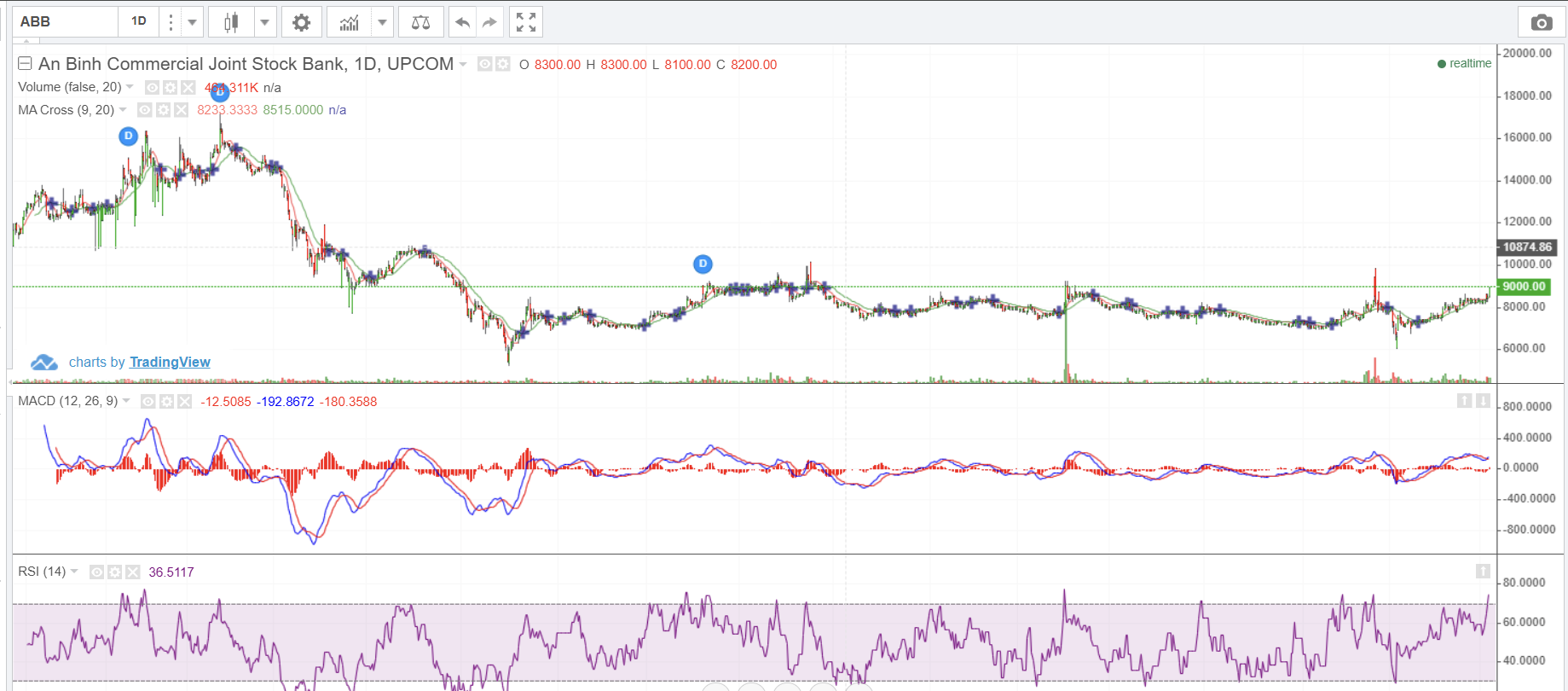1568x691 pixels.
Task: Hide the Volume indicator with eye icon
Action: pos(152,87)
